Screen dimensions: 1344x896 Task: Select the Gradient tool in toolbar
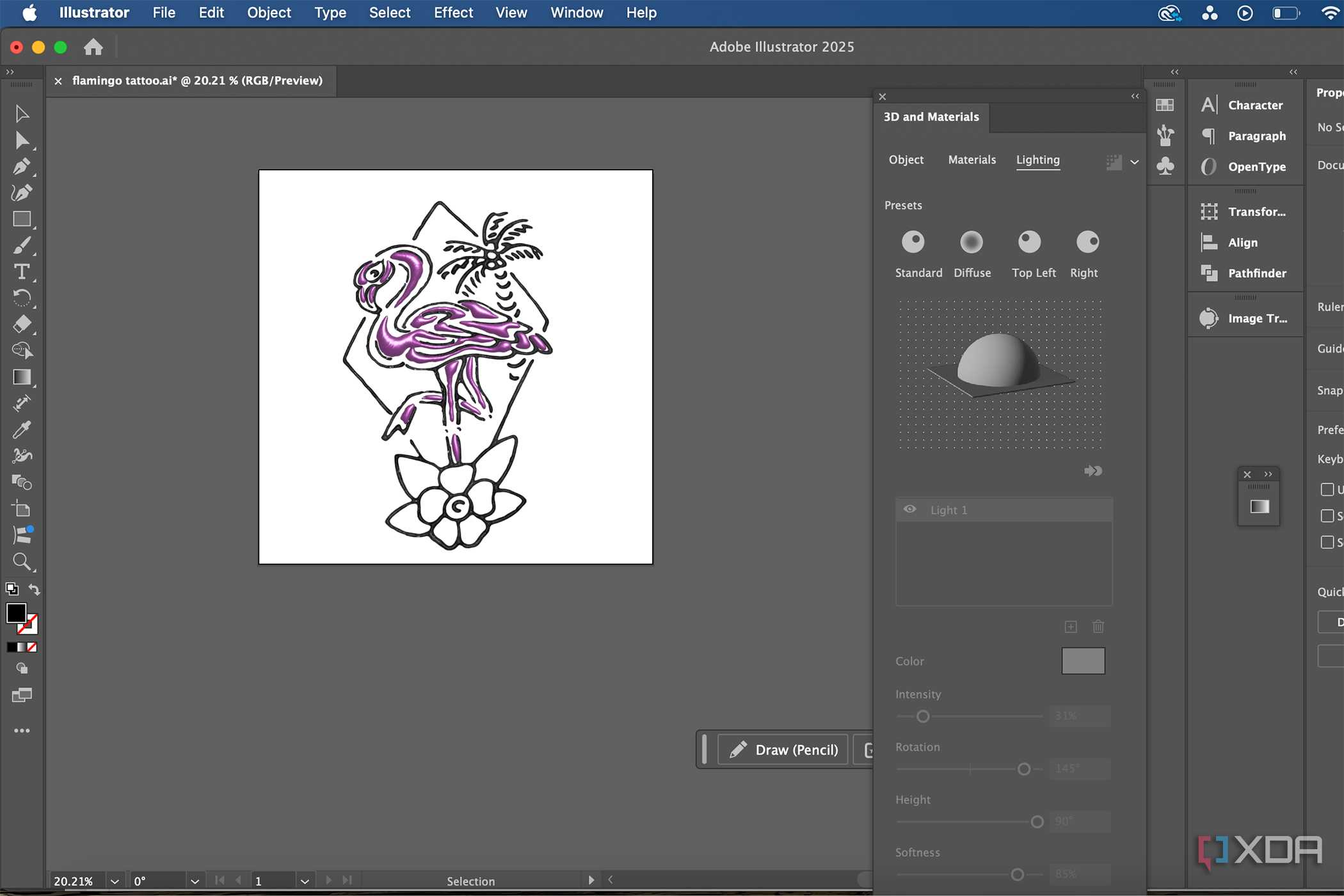coord(22,377)
